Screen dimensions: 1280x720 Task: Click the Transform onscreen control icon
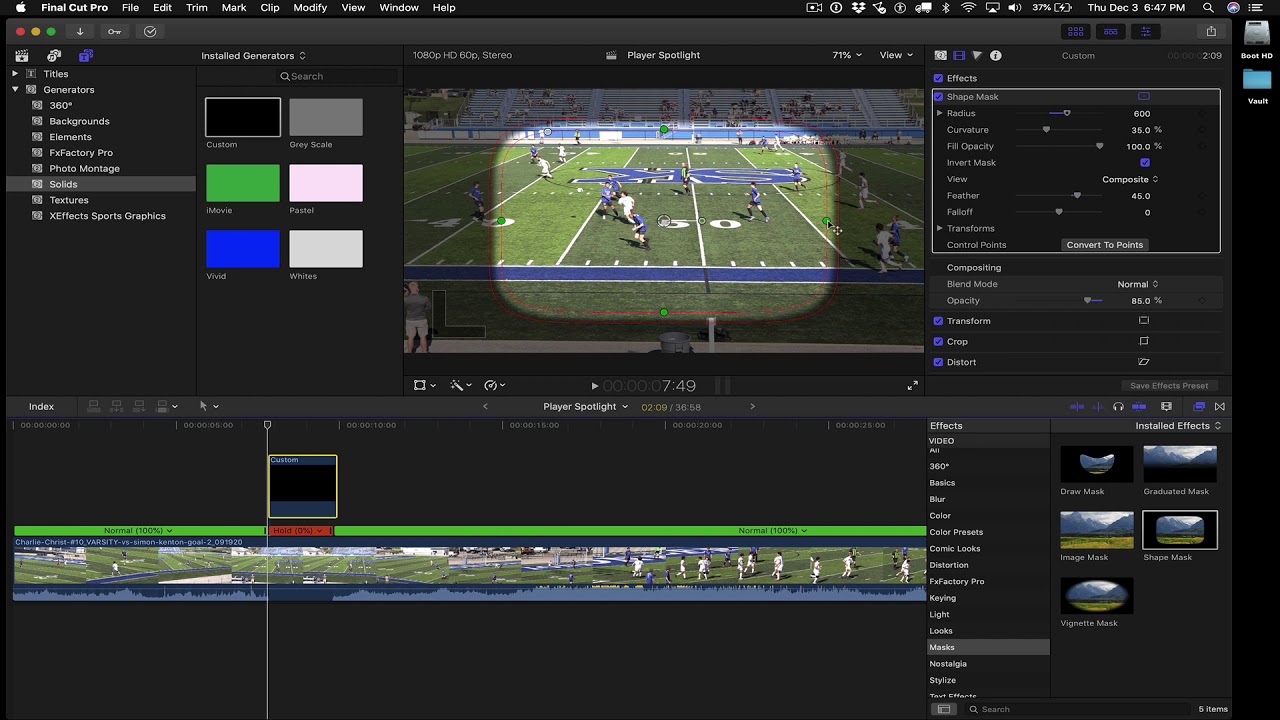[x=1144, y=321]
